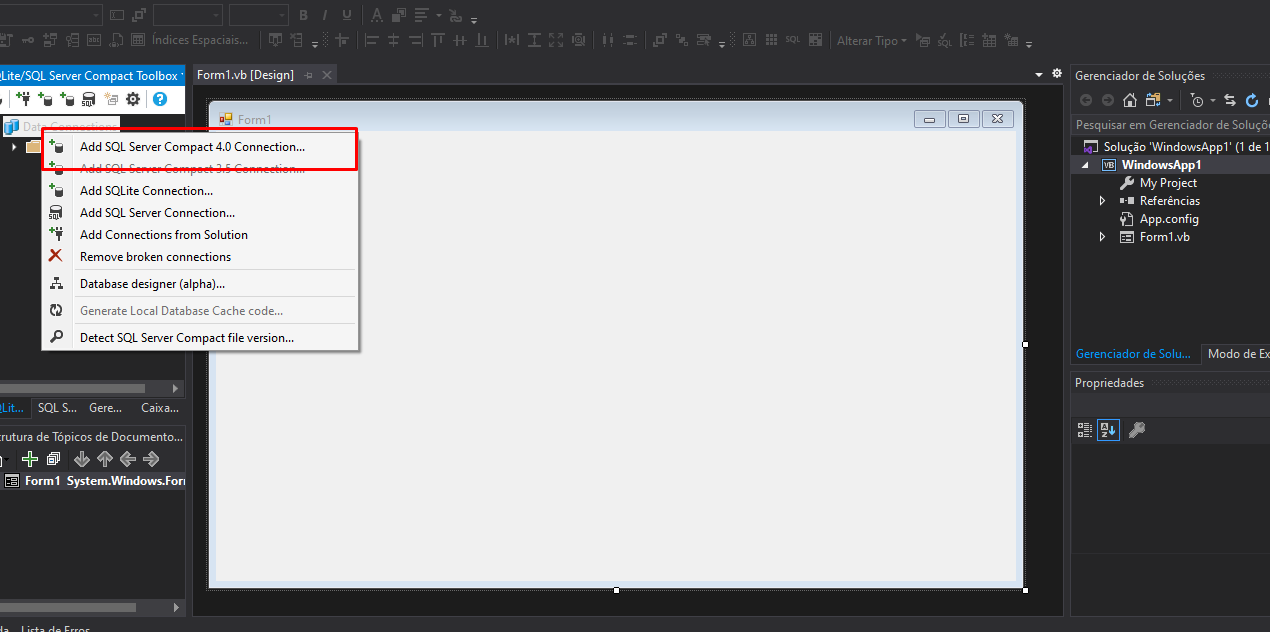Open the pending changes filter dropdown arrow

click(x=1212, y=100)
